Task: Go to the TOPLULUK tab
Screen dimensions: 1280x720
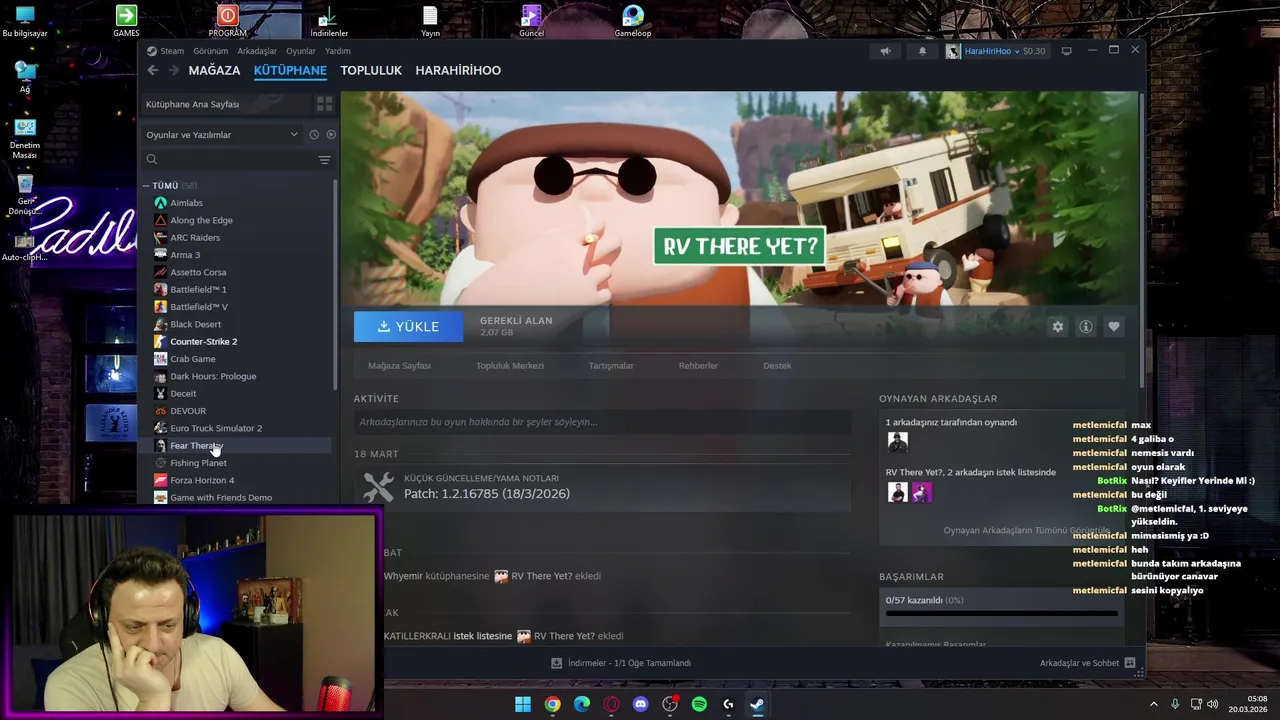Action: (x=371, y=70)
